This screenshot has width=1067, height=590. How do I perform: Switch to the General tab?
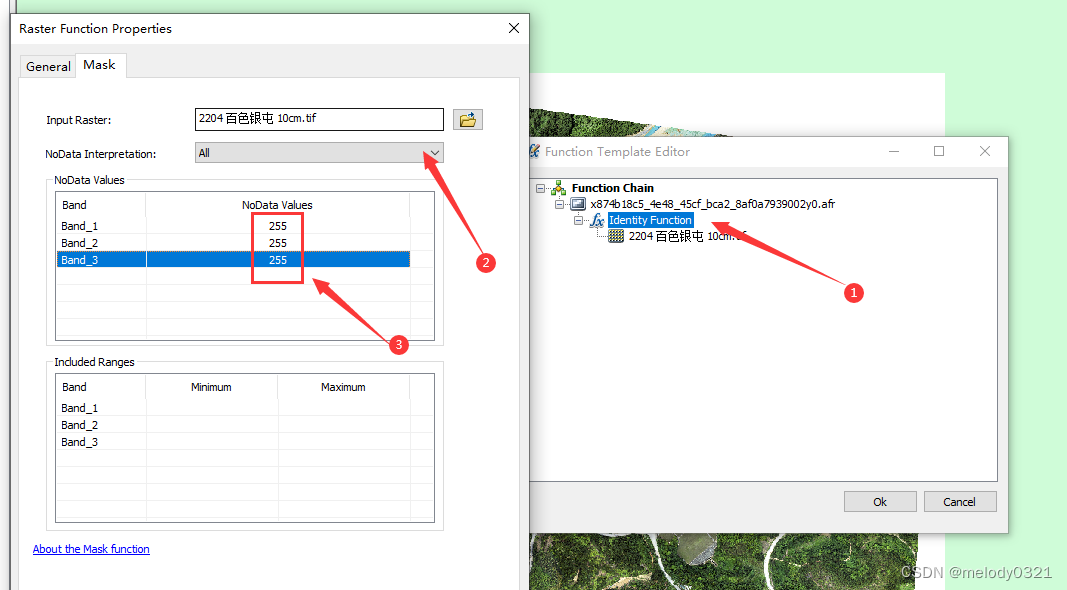[x=48, y=67]
